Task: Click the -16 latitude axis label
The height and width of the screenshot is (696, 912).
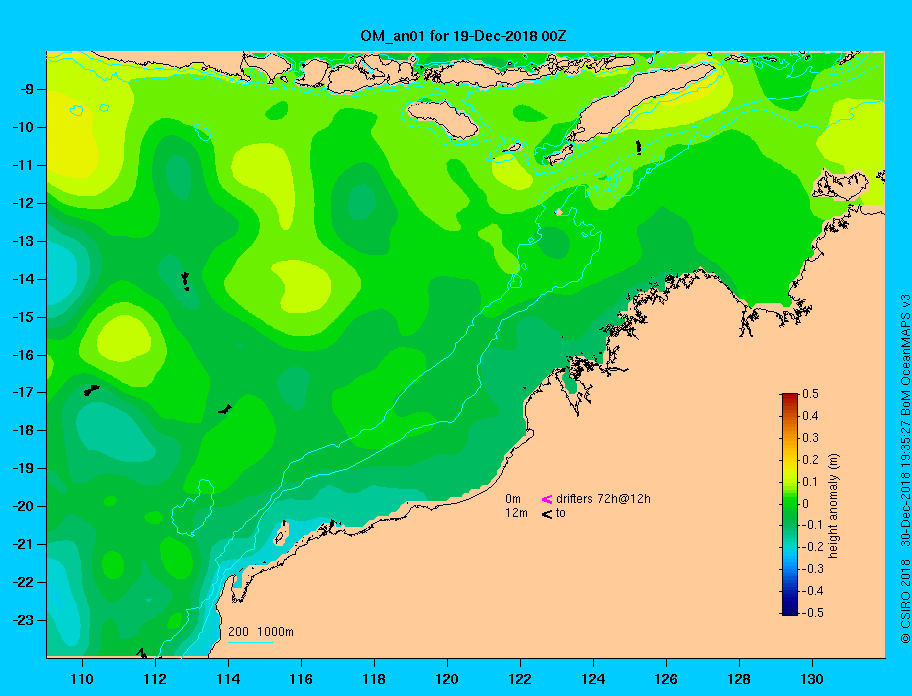Action: tap(23, 355)
